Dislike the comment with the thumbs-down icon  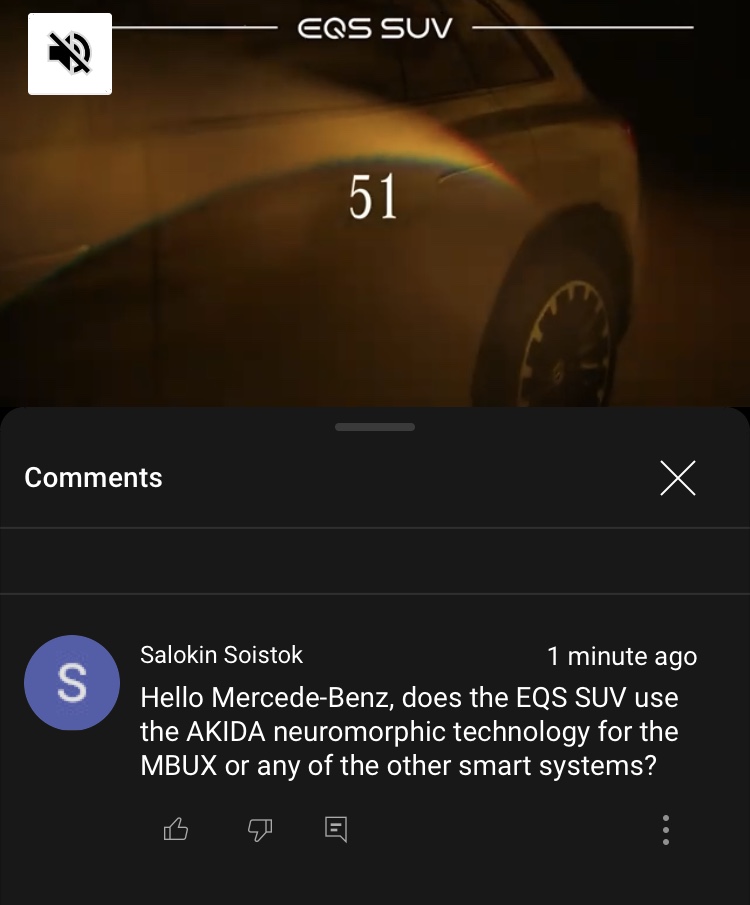click(x=260, y=830)
